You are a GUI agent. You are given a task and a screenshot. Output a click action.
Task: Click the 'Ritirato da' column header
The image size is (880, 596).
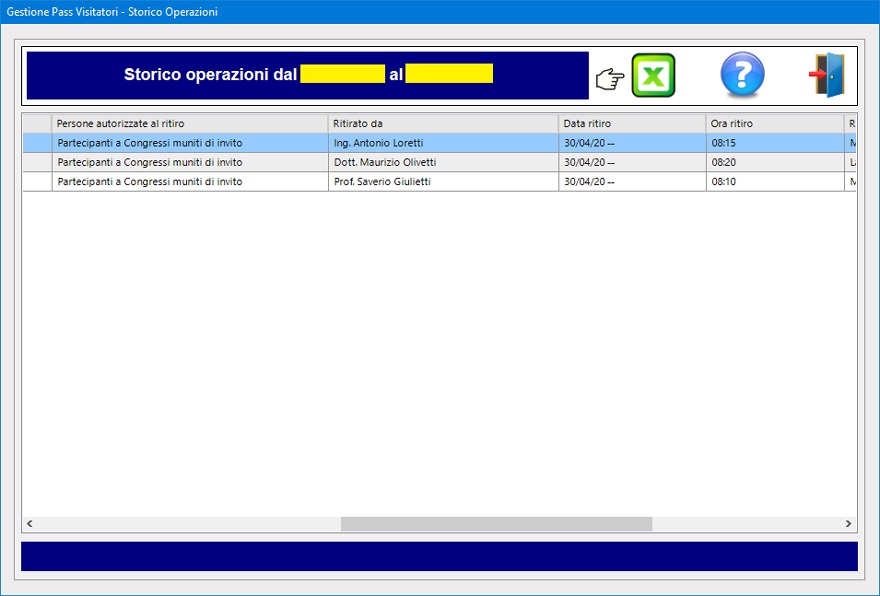coord(442,123)
